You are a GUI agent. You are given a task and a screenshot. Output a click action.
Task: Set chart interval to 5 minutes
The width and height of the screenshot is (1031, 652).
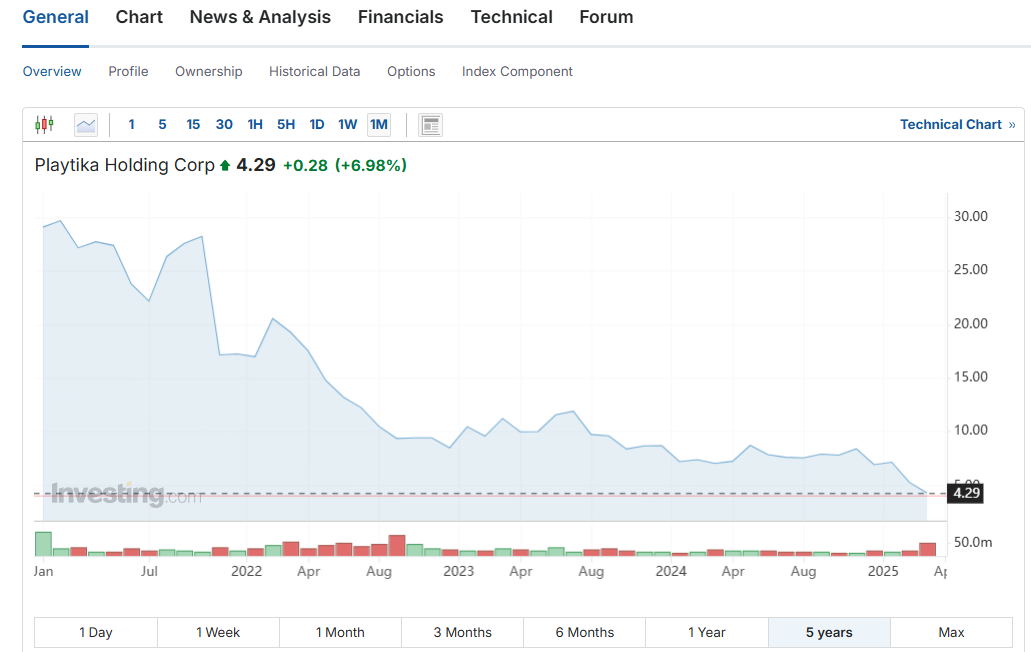tap(162, 125)
